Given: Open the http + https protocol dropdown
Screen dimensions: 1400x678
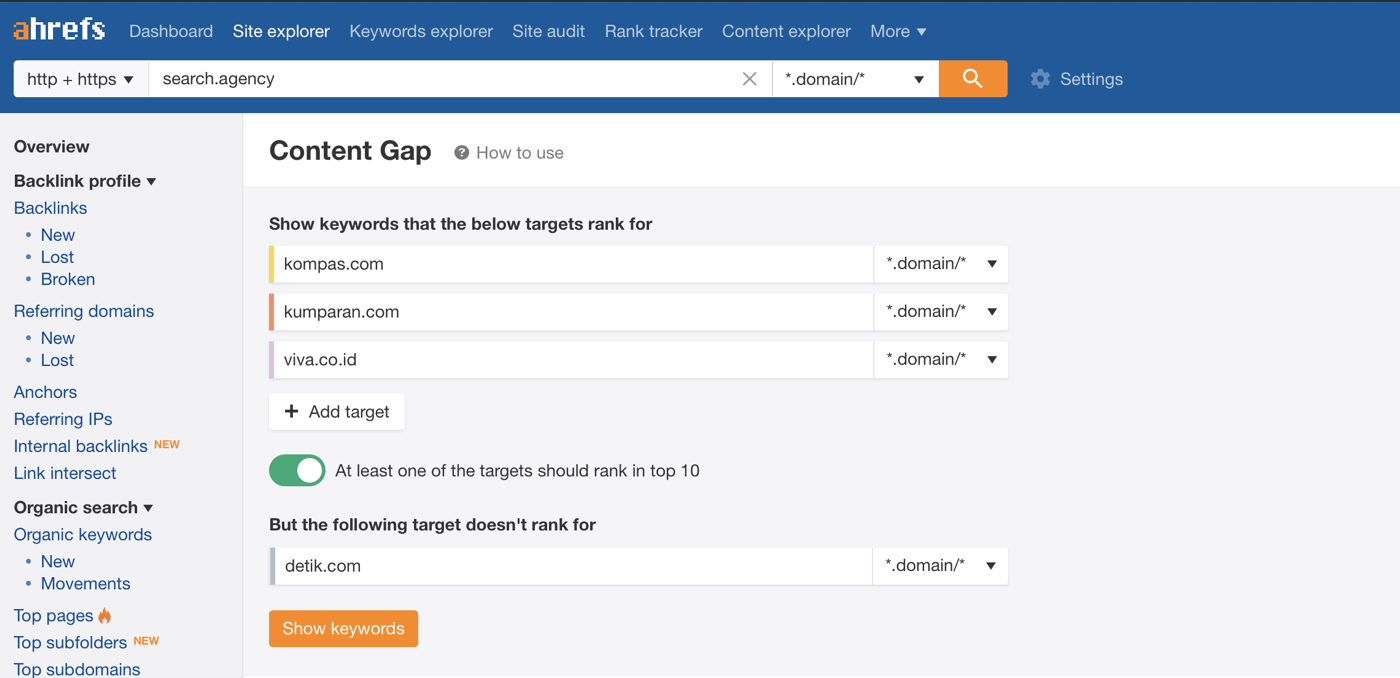Looking at the screenshot, I should pyautogui.click(x=81, y=79).
